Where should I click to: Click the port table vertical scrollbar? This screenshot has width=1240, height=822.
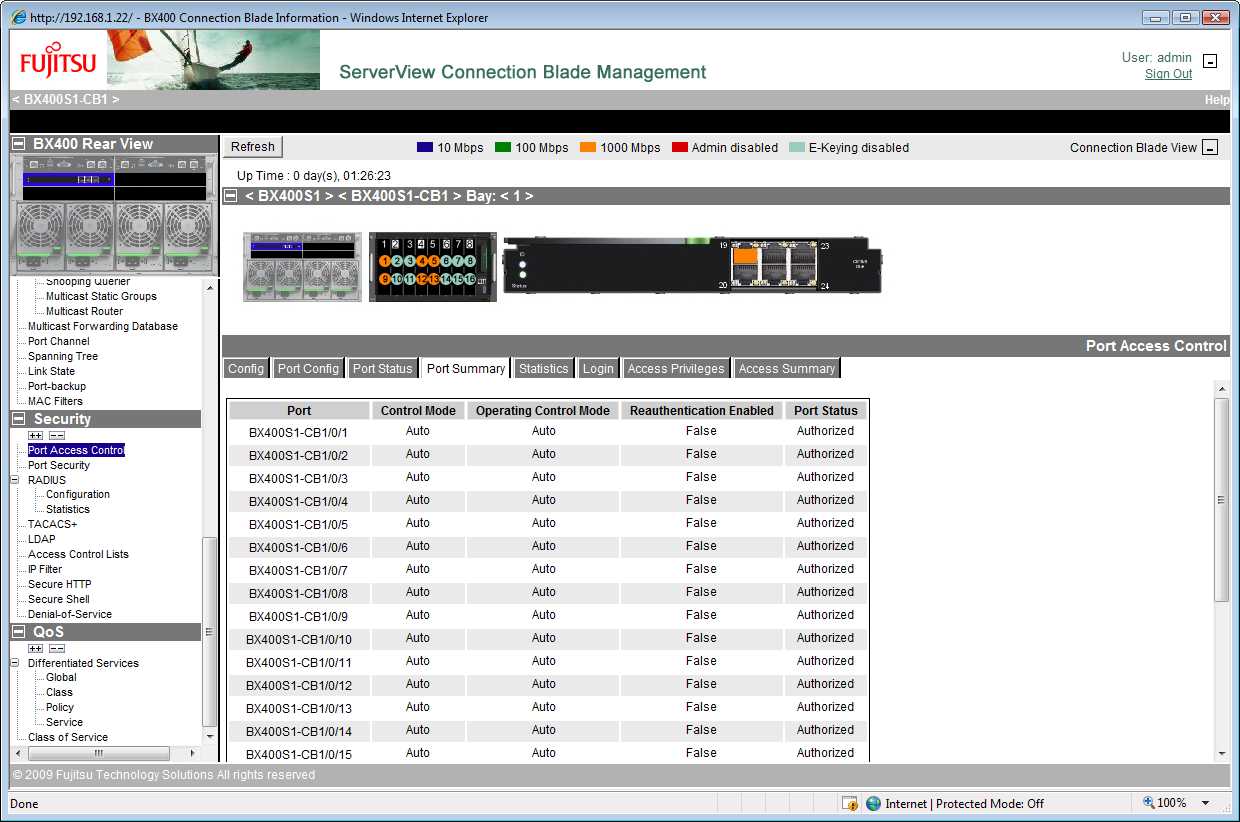click(x=1222, y=500)
